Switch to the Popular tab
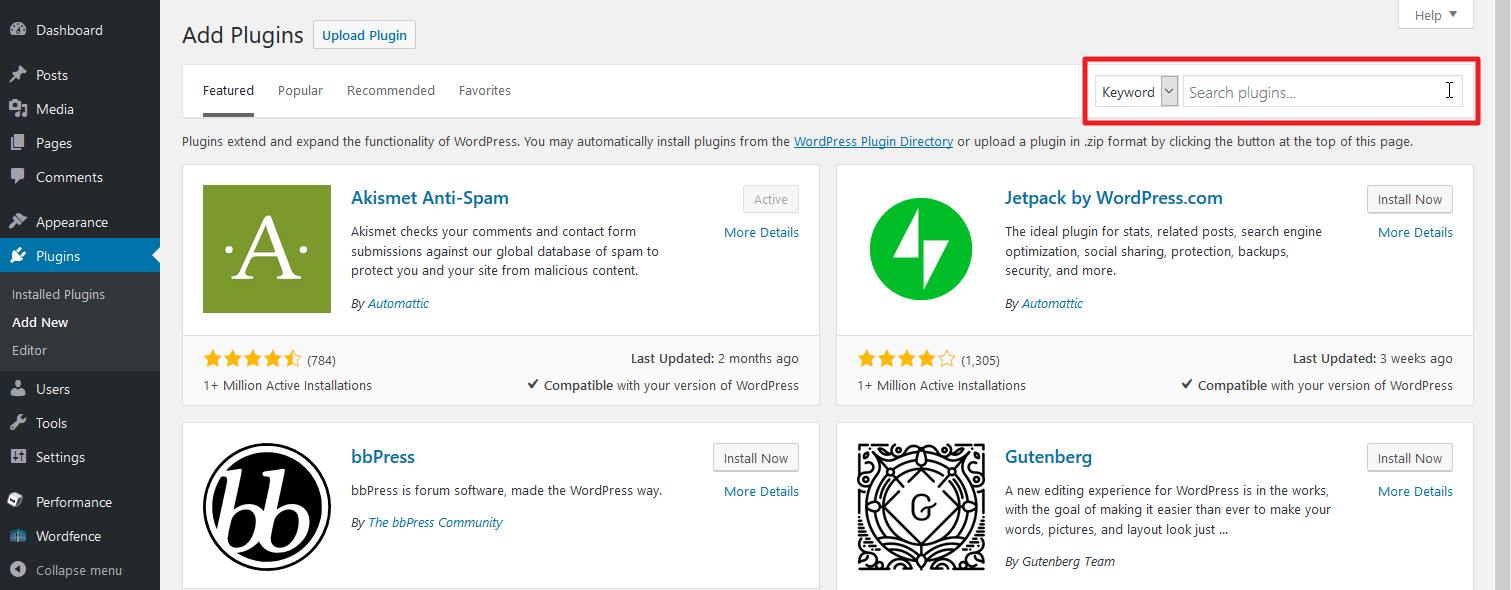This screenshot has width=1511, height=590. pyautogui.click(x=300, y=91)
